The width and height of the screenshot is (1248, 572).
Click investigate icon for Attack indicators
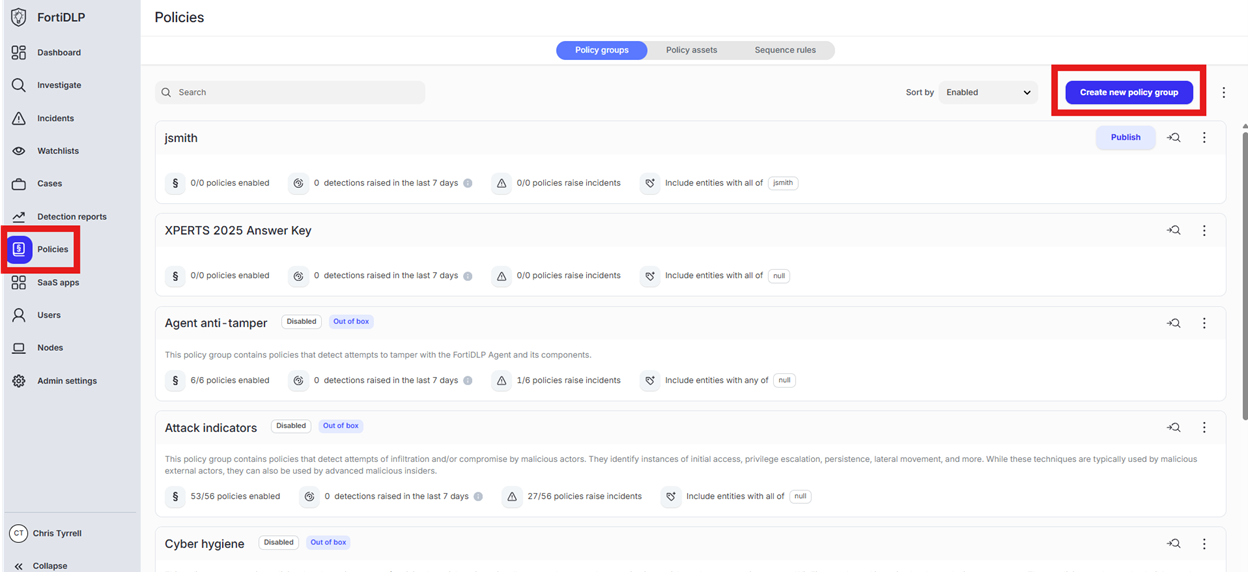pyautogui.click(x=1174, y=427)
